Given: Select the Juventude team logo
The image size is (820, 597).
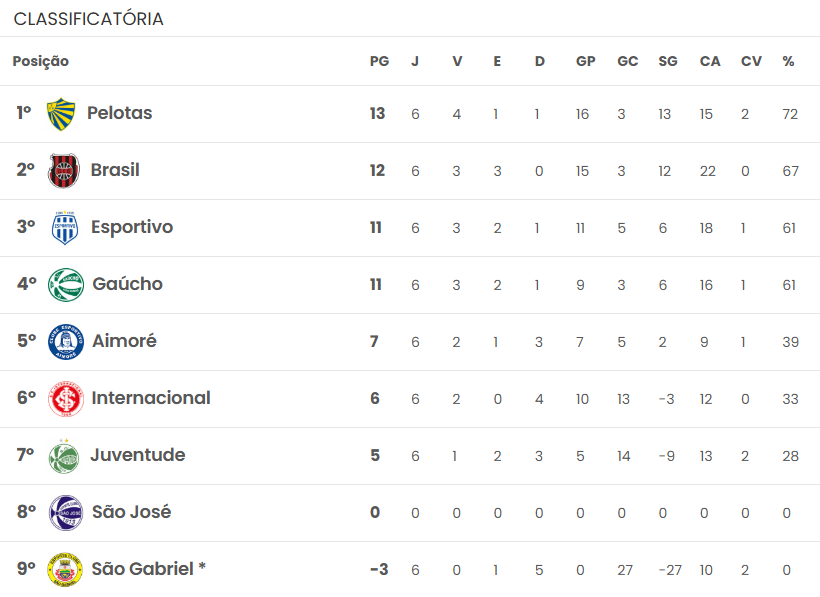Looking at the screenshot, I should (x=64, y=456).
